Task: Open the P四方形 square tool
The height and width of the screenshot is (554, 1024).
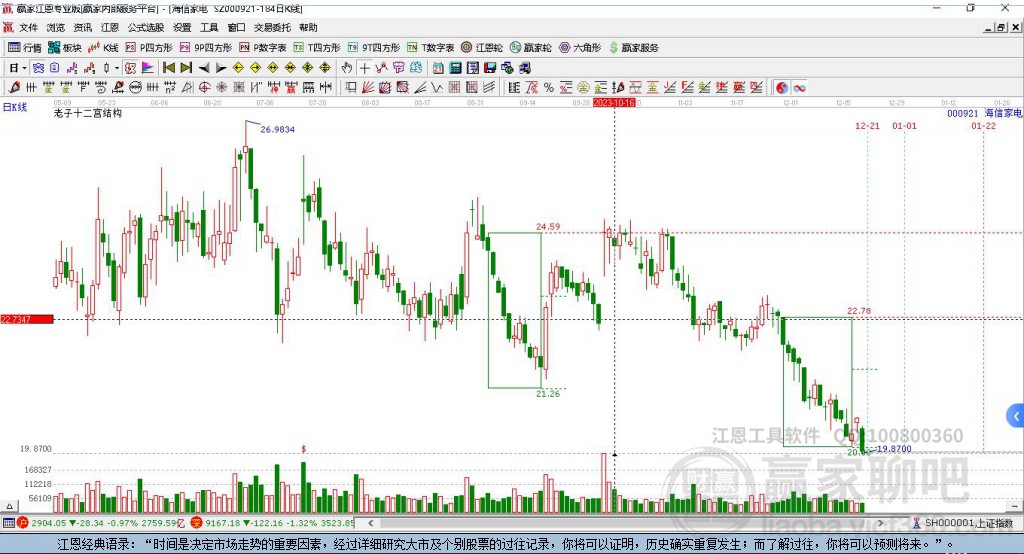Action: pyautogui.click(x=149, y=48)
